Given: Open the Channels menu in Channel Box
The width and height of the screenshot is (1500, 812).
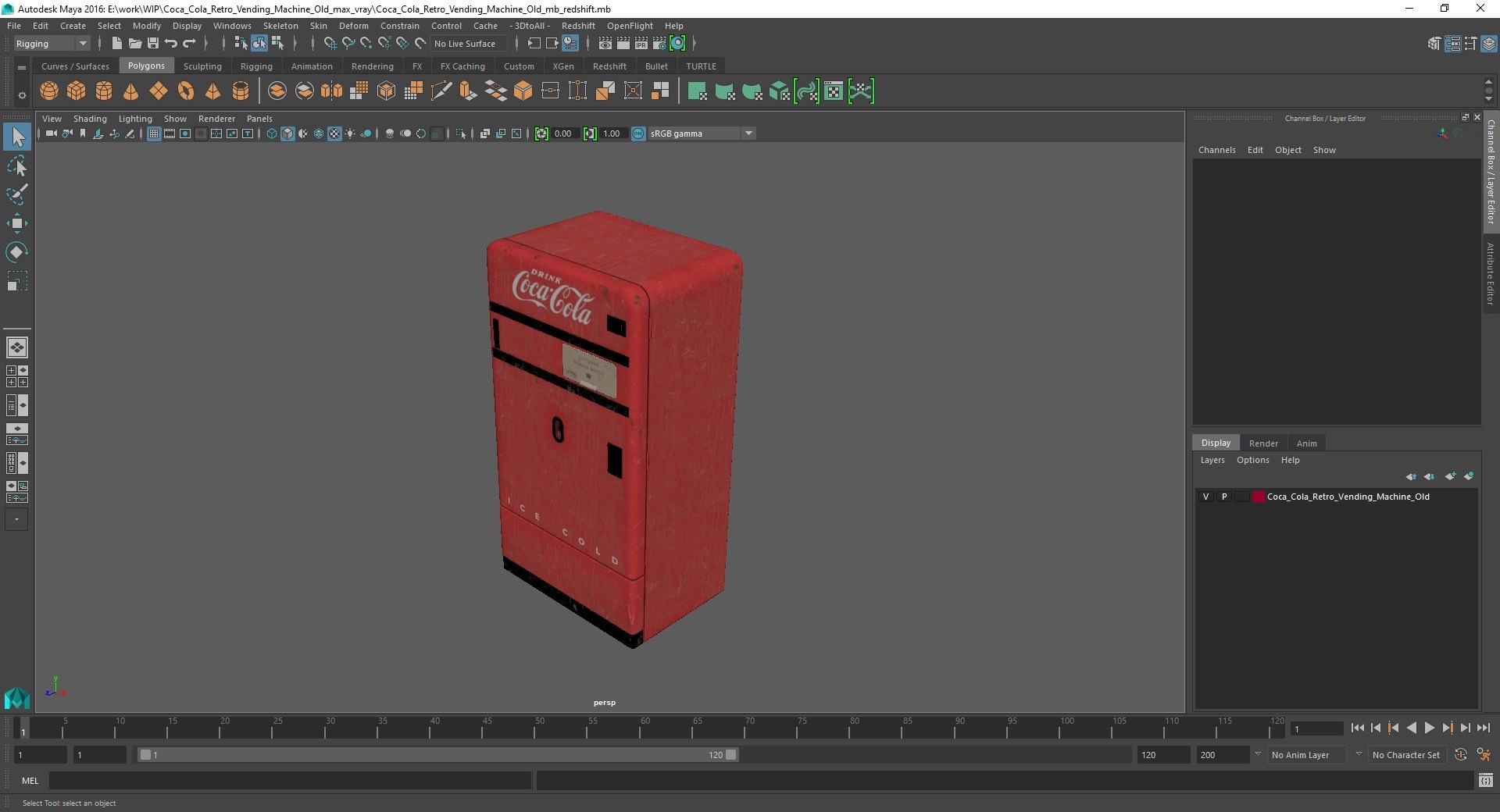Looking at the screenshot, I should pyautogui.click(x=1216, y=150).
